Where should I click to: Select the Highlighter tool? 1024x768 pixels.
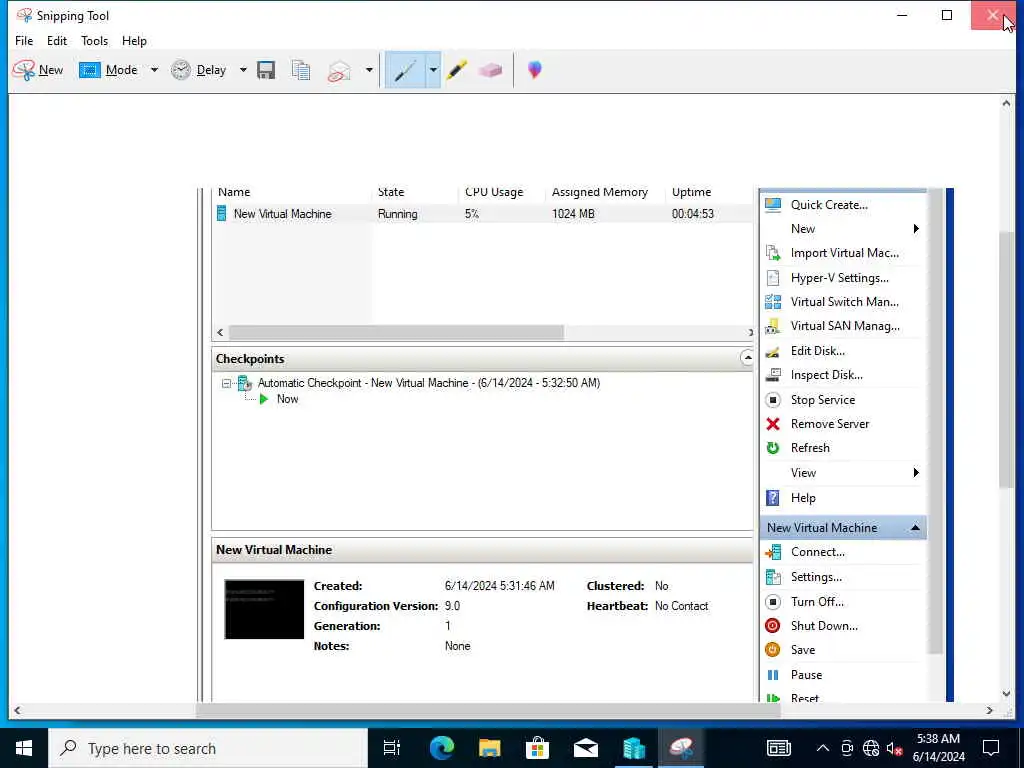[x=456, y=70]
